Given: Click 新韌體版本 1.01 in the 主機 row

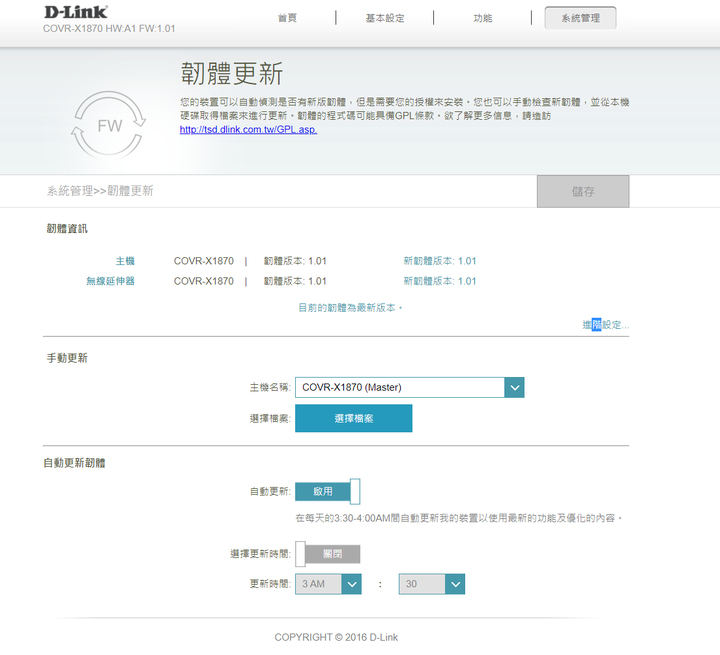Looking at the screenshot, I should 440,261.
